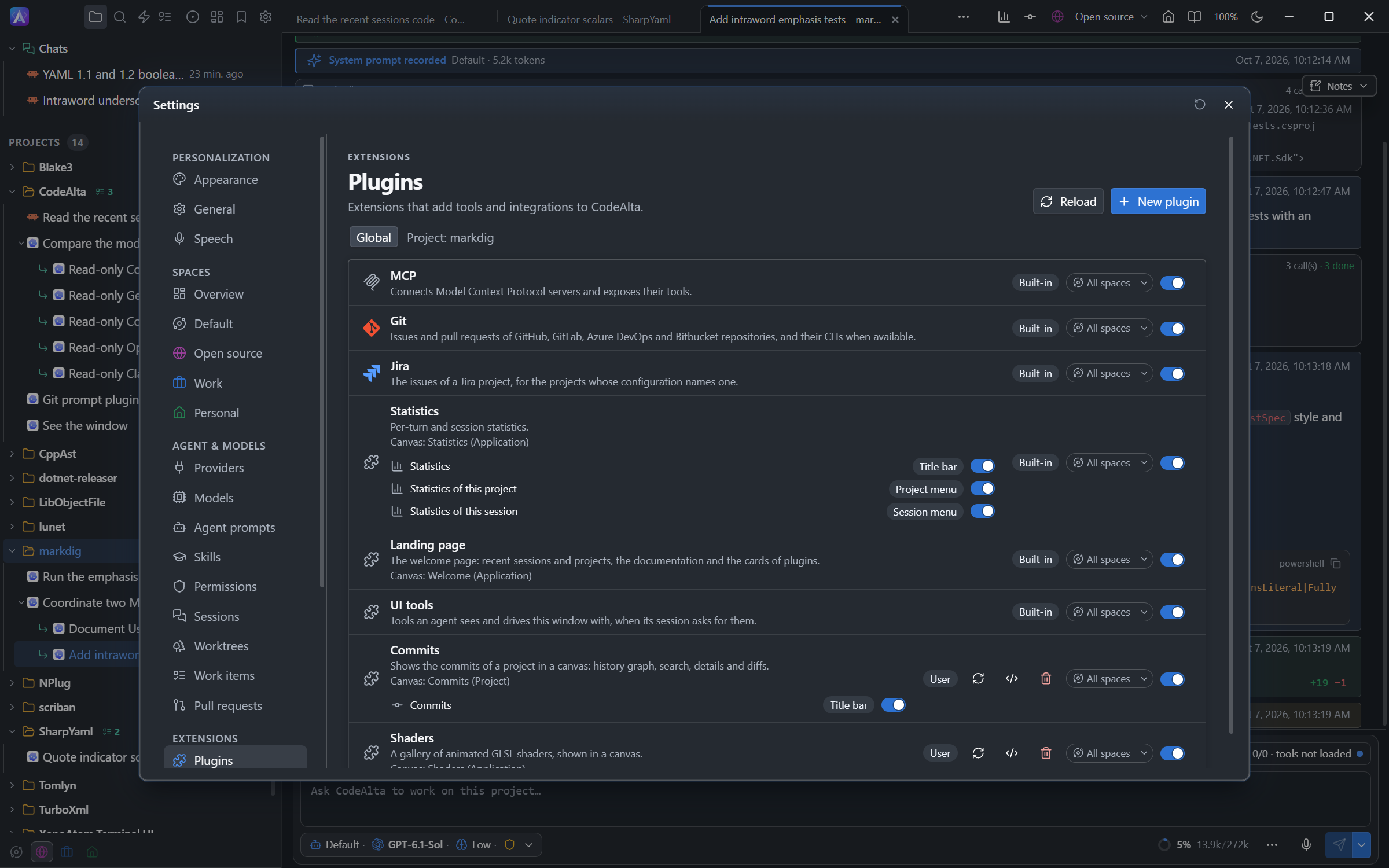Open All spaces dropdown for Landing page

point(1109,560)
